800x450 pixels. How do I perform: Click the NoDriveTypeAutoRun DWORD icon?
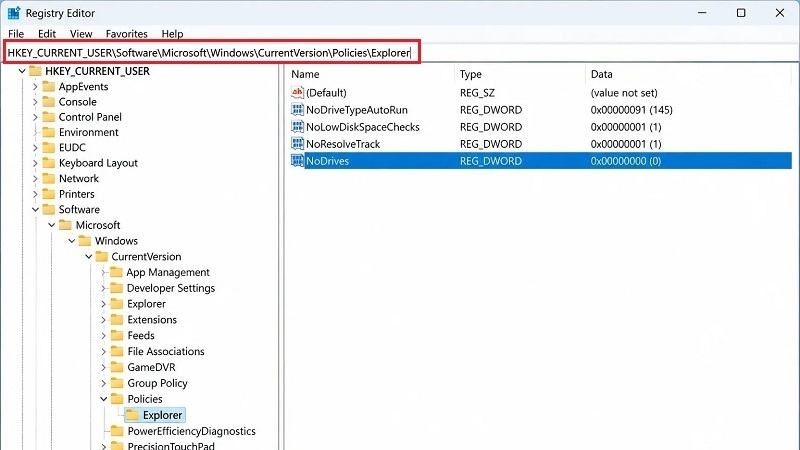click(297, 110)
